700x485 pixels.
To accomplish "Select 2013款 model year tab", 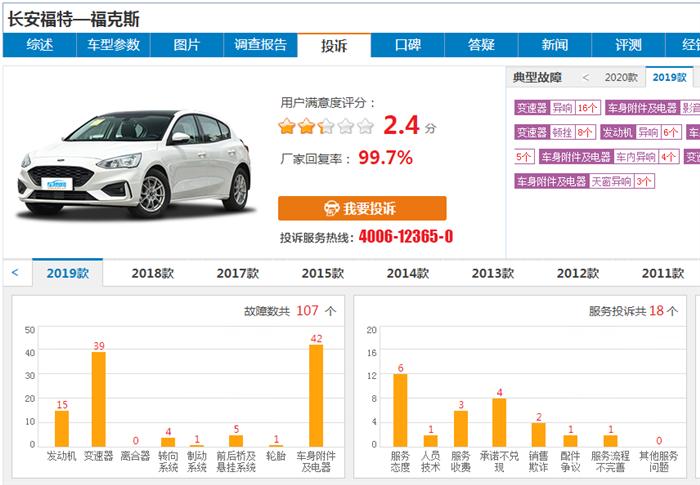I will (493, 273).
